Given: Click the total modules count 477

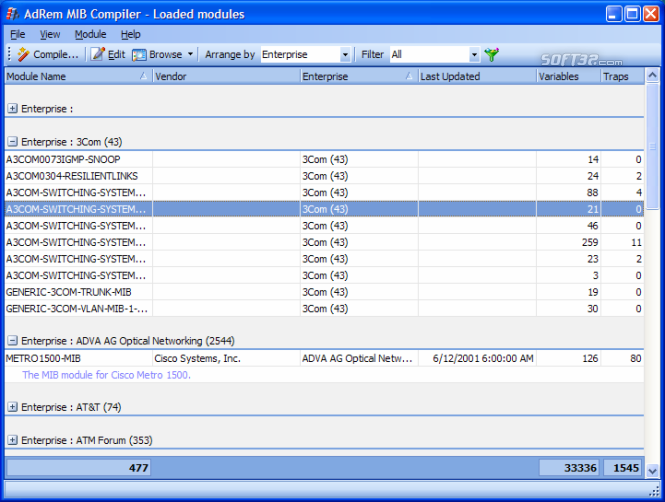Looking at the screenshot, I should (78, 468).
